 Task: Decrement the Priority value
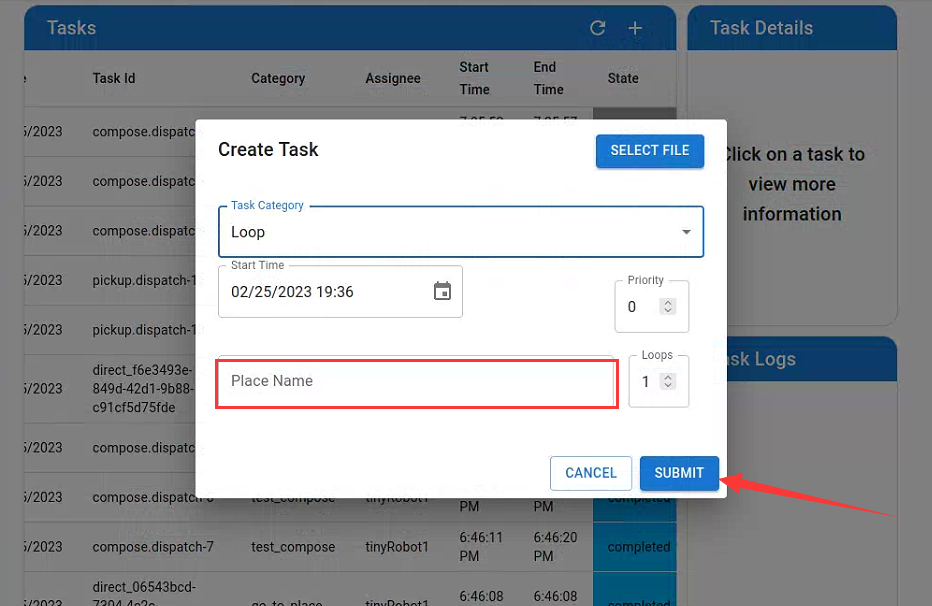666,311
